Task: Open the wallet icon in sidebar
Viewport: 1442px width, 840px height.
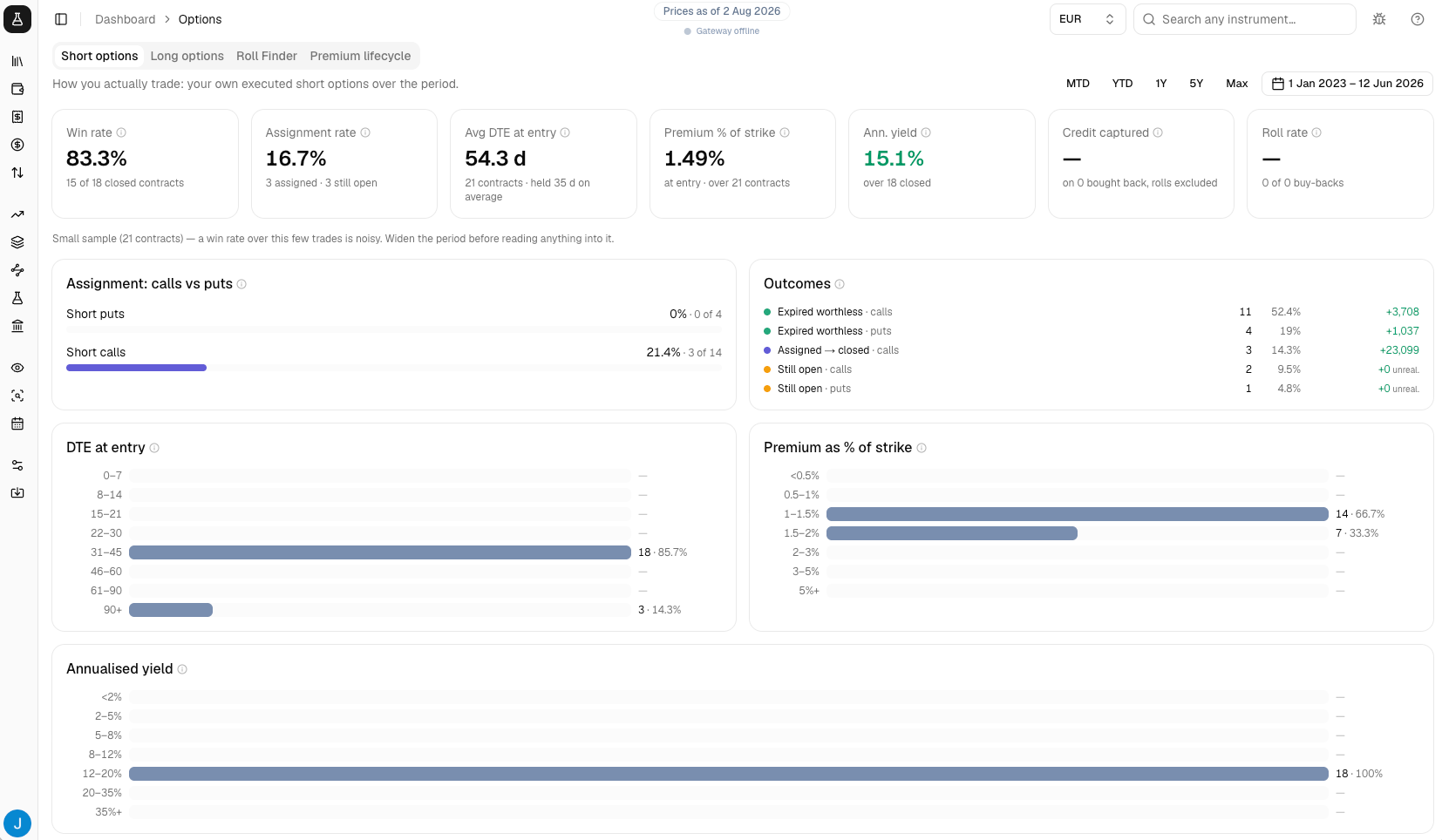Action: pos(17,89)
